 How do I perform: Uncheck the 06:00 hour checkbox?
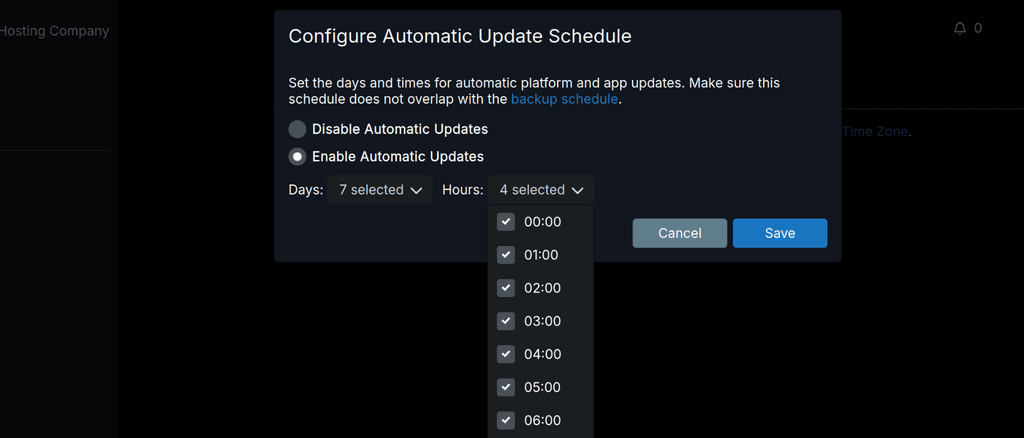(x=506, y=420)
